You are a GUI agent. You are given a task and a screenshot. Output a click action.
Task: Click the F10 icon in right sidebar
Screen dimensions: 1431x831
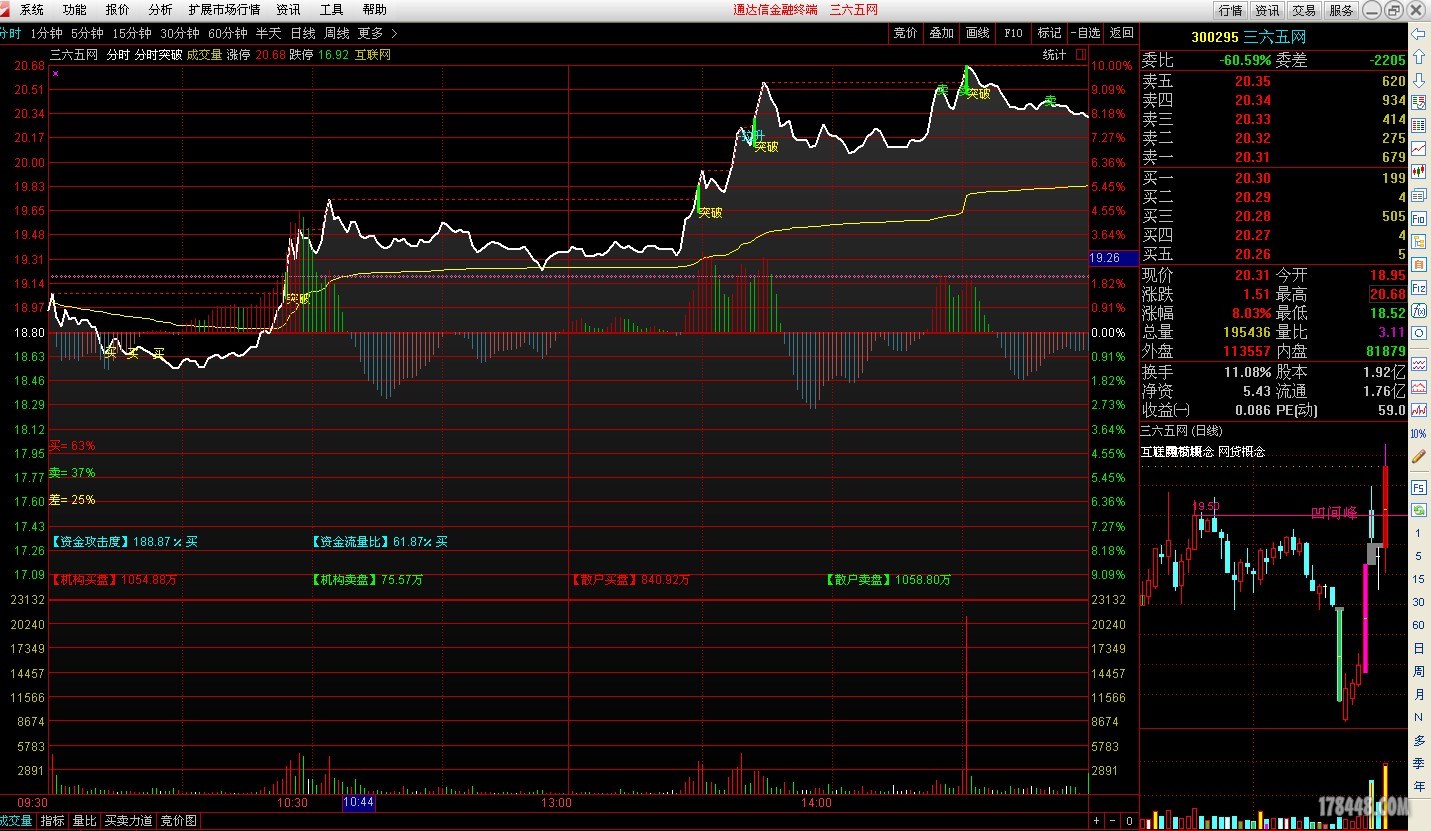pyautogui.click(x=1417, y=217)
